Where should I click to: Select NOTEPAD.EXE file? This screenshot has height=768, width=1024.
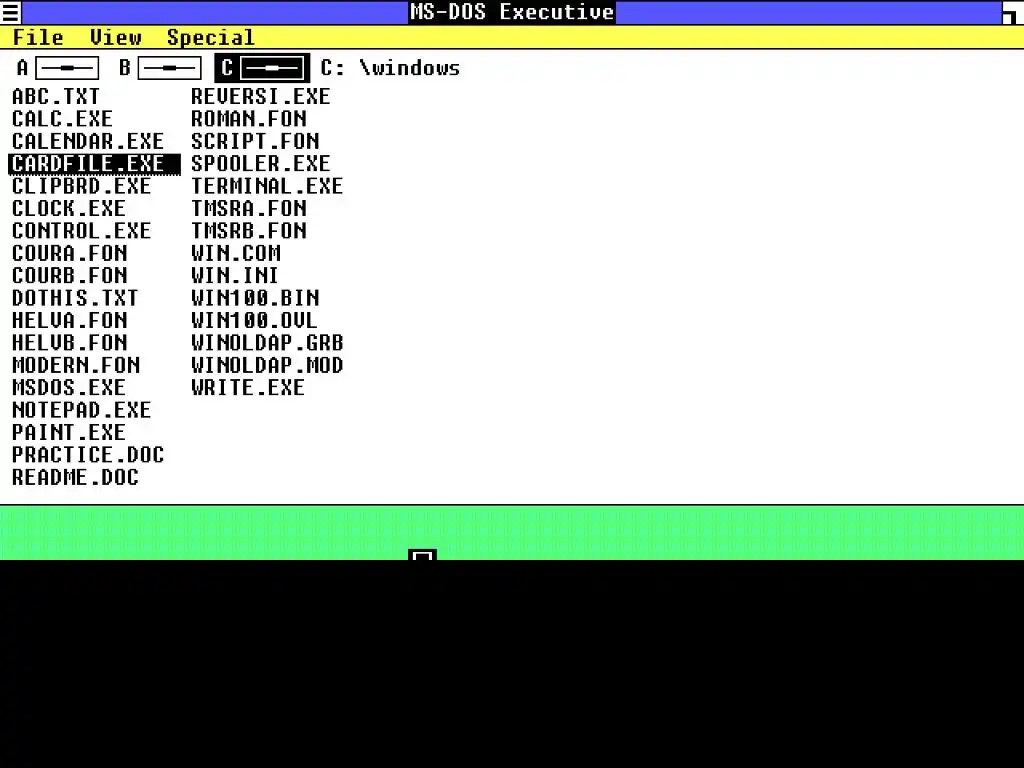81,410
